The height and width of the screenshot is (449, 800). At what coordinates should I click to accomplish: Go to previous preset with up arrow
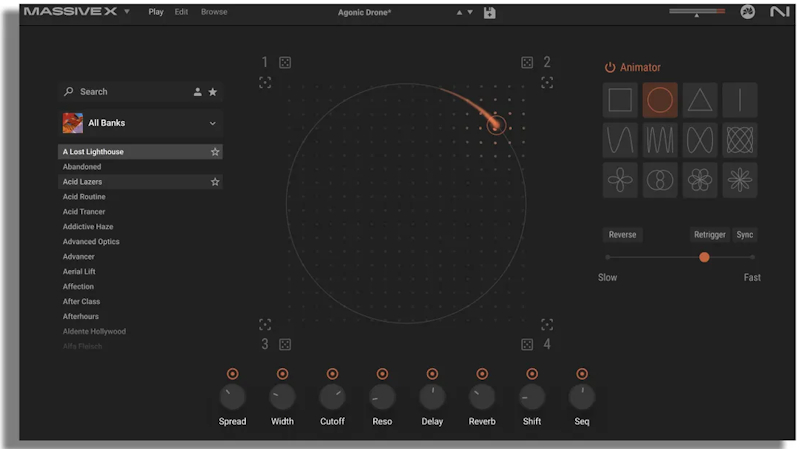point(459,12)
